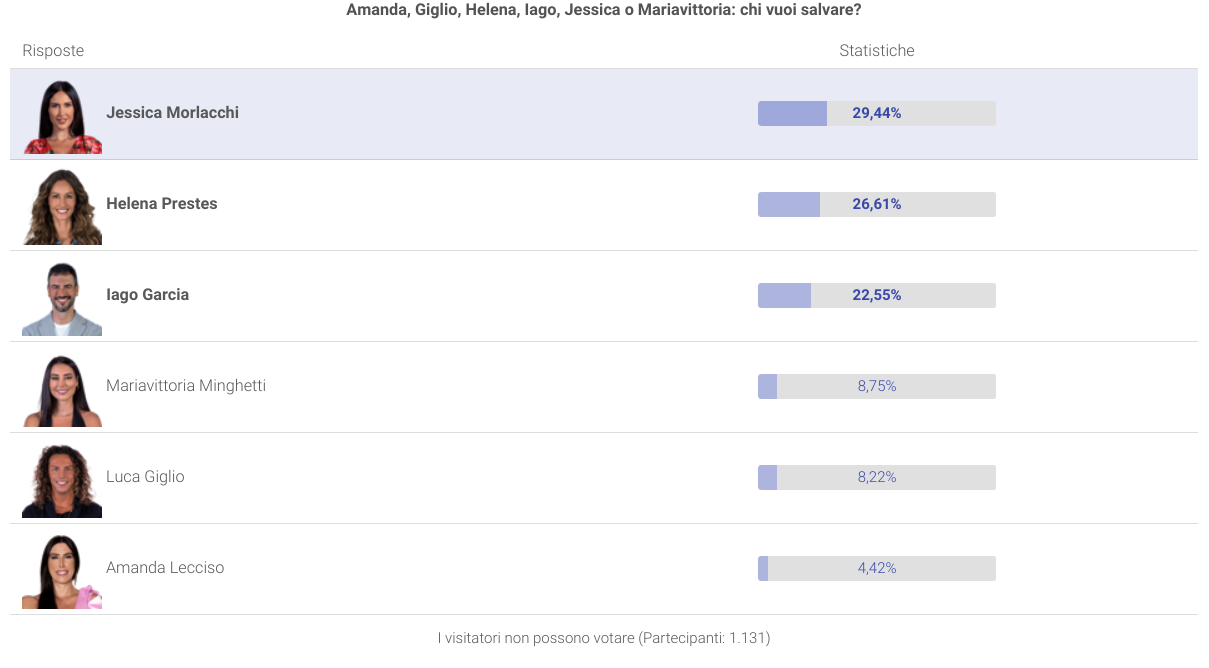Click Amanda Lecciso's photo thumbnail
The image size is (1209, 668).
pyautogui.click(x=62, y=570)
